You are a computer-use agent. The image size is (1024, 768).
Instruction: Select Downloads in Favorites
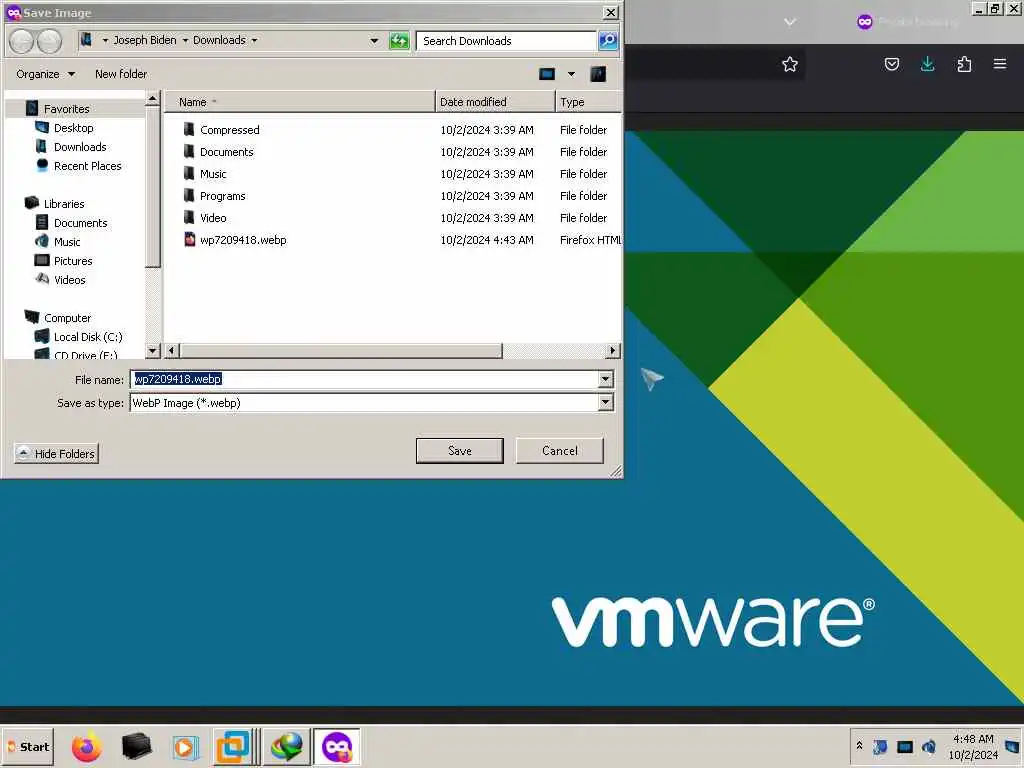pyautogui.click(x=80, y=146)
